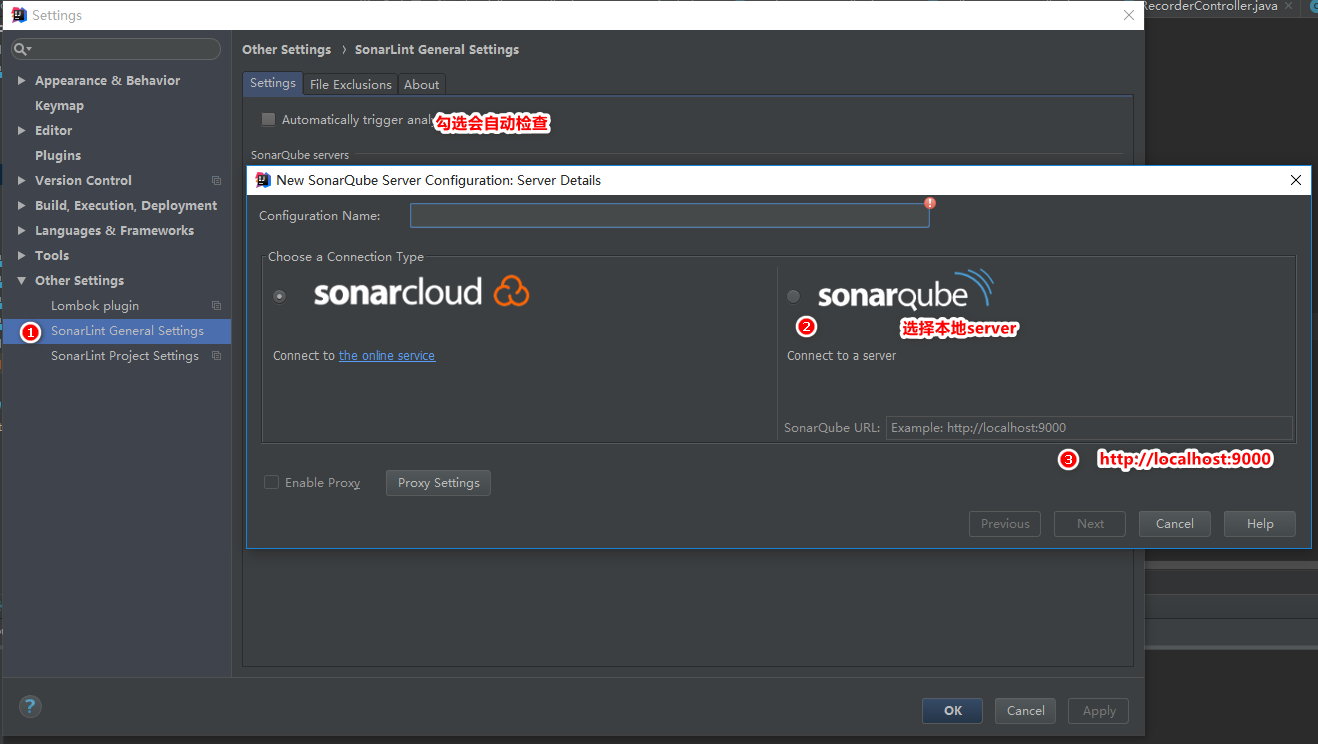Expand the Editor tree node
This screenshot has width=1318, height=744.
click(22, 130)
